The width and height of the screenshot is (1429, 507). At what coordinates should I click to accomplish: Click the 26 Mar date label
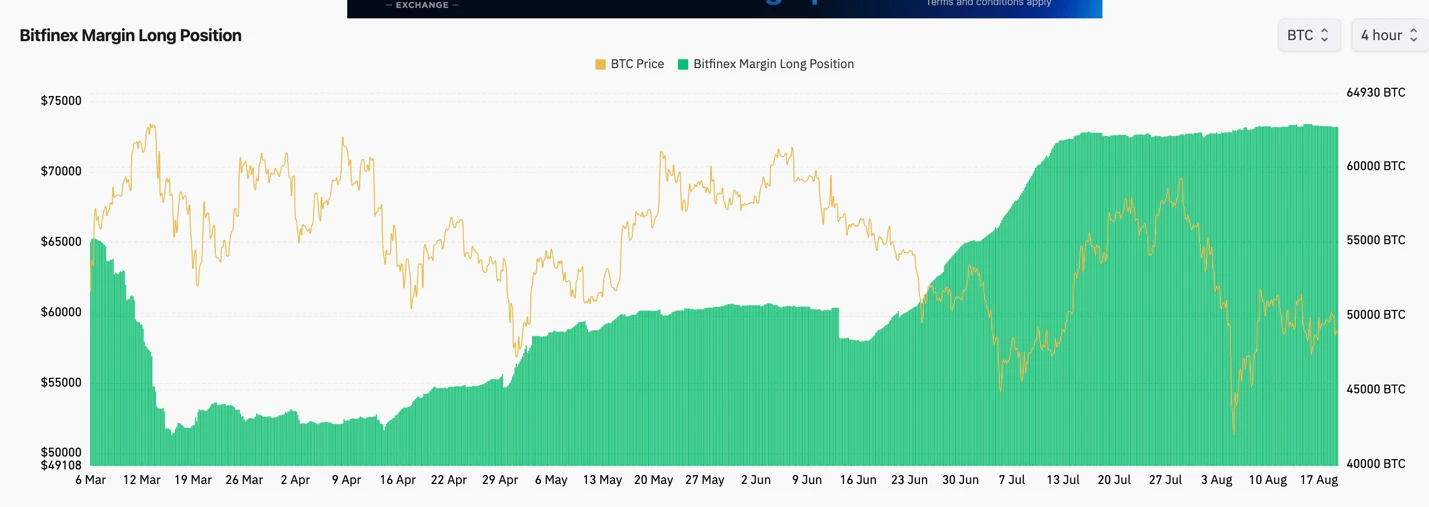tap(244, 480)
